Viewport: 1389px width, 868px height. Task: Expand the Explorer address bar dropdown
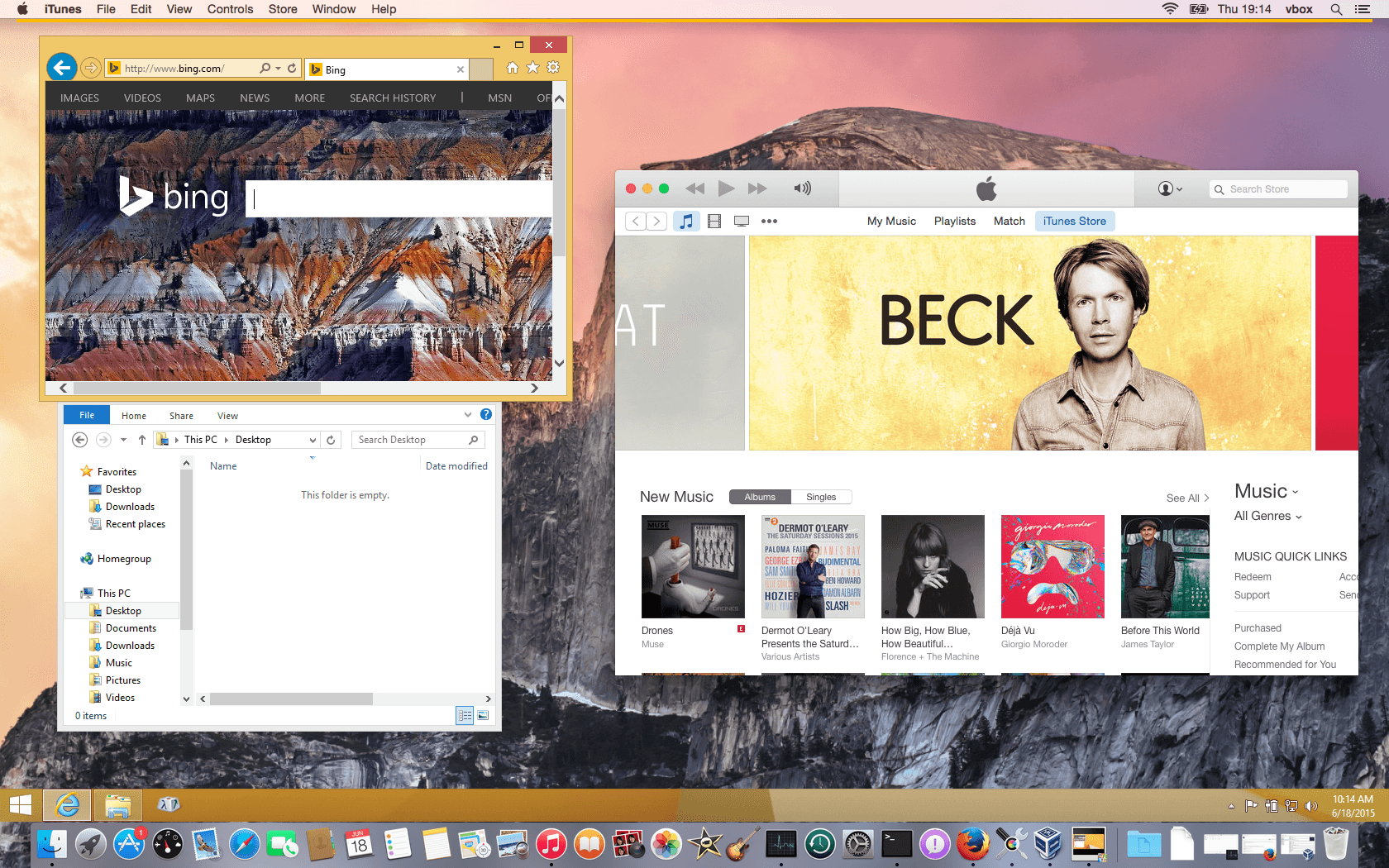coord(313,440)
